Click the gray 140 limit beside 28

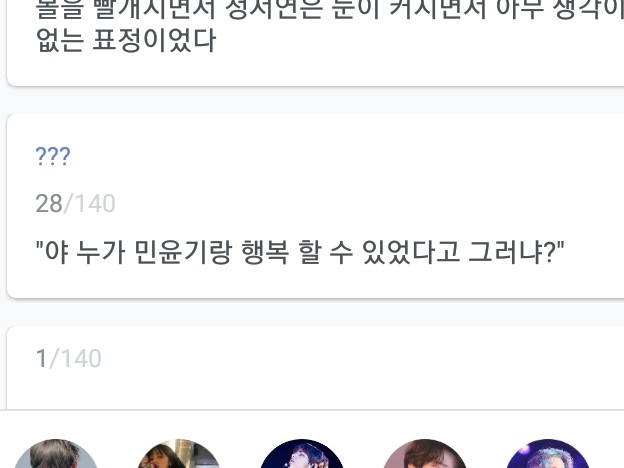point(95,203)
